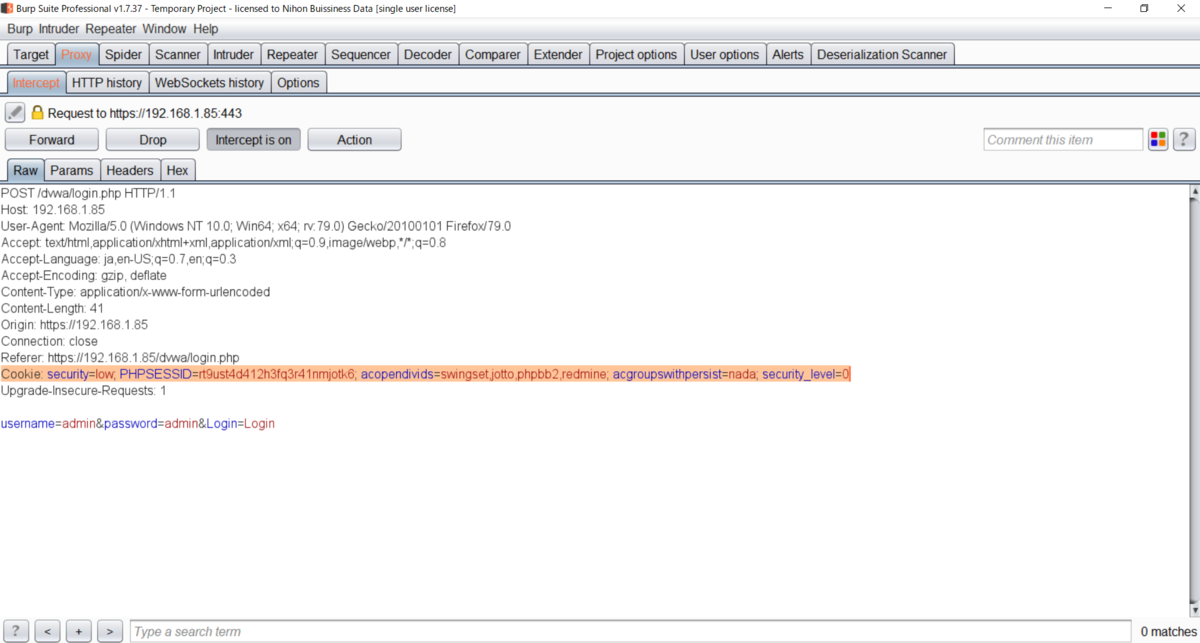Open the Proxy Options sub-tab
The image size is (1200, 643).
tap(299, 83)
